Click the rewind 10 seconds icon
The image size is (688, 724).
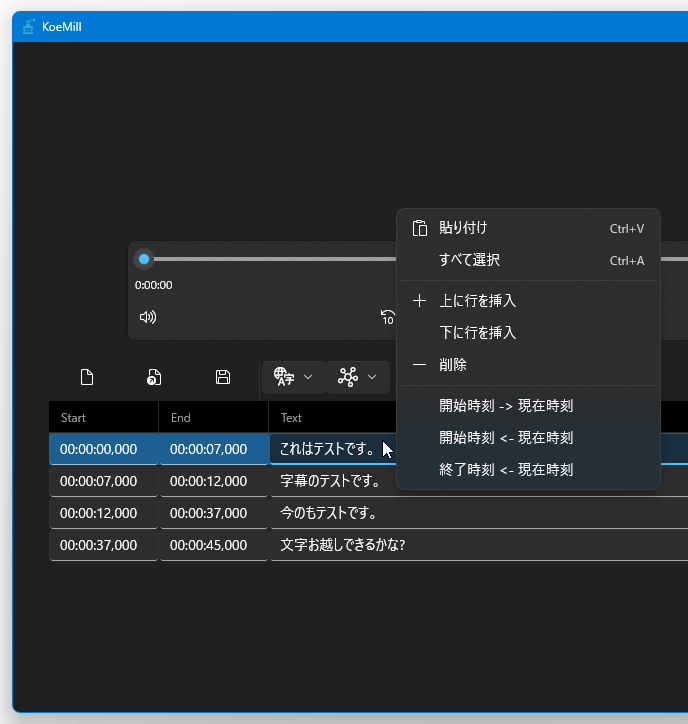388,317
